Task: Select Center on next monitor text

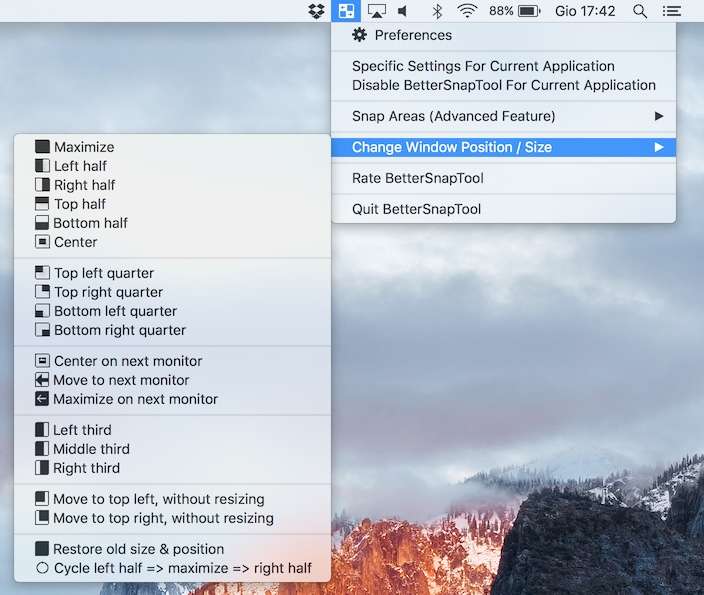Action: point(128,361)
